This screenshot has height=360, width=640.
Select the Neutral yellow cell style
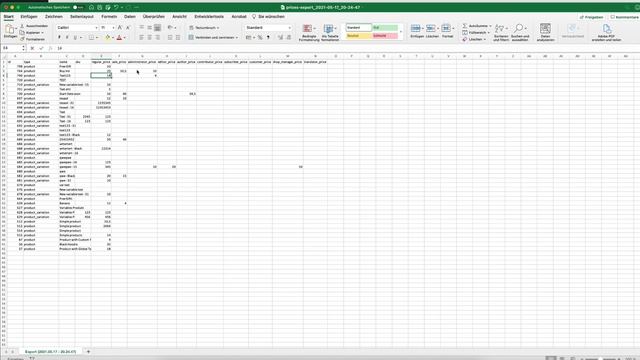pos(359,36)
